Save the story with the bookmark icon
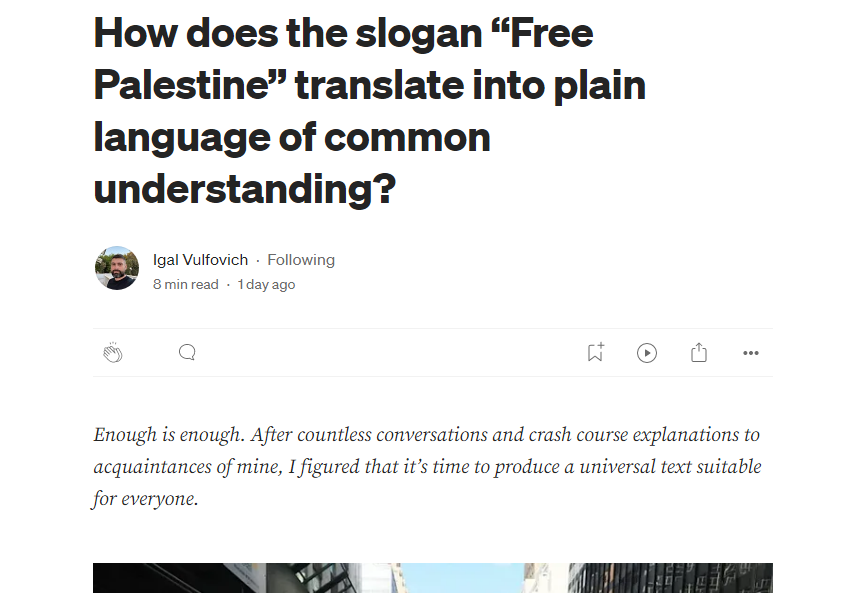The width and height of the screenshot is (867, 593). pyautogui.click(x=596, y=352)
